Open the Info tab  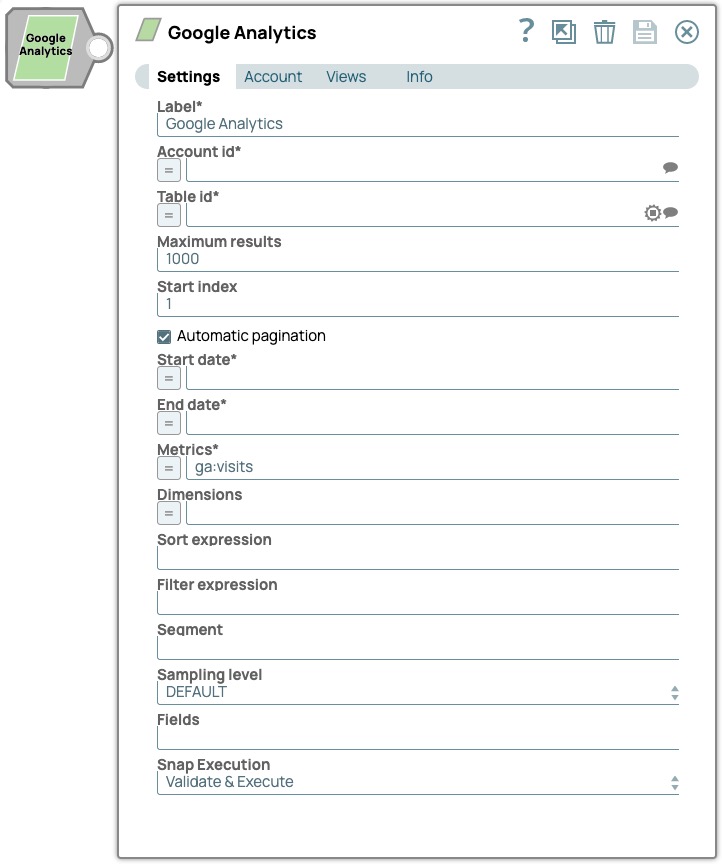pos(418,76)
